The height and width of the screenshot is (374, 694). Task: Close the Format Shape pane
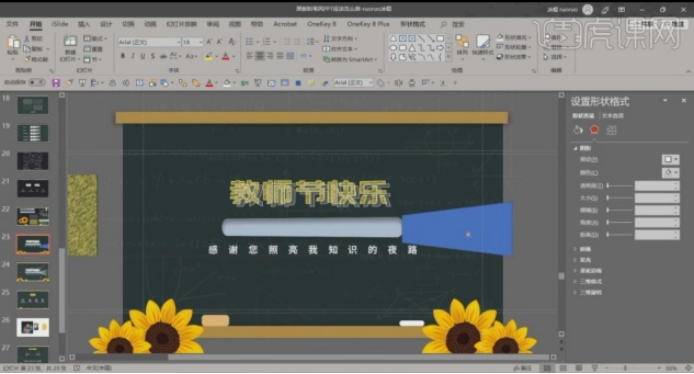pyautogui.click(x=683, y=100)
